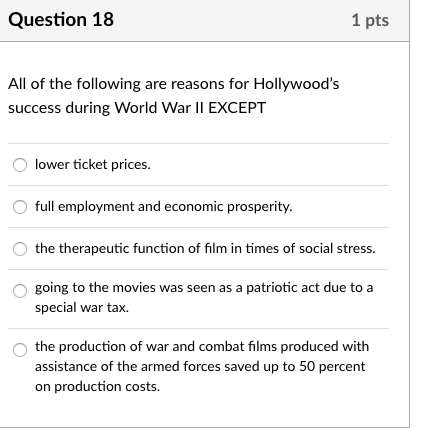Click the "World War II" phrase in prompt

click(159, 108)
